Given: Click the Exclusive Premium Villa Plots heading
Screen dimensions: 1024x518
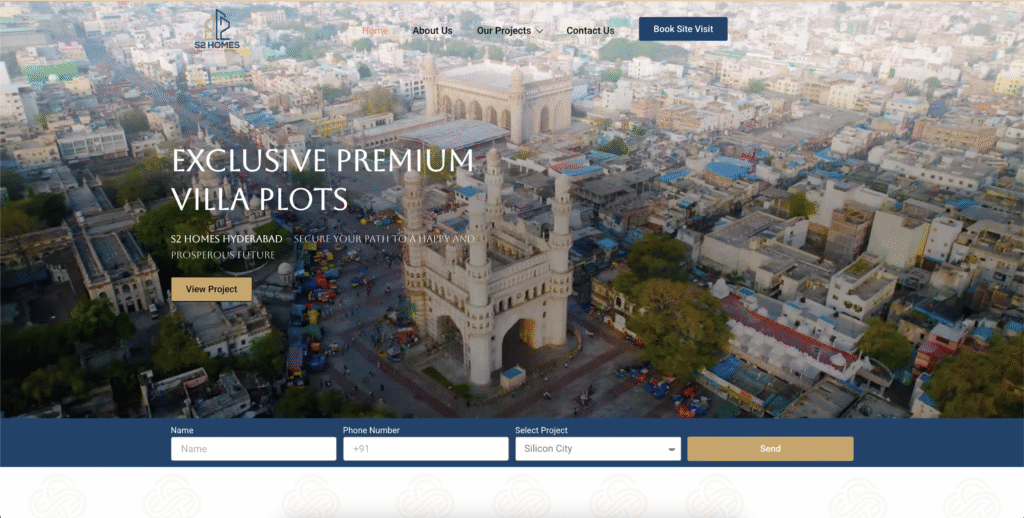Looking at the screenshot, I should 322,179.
